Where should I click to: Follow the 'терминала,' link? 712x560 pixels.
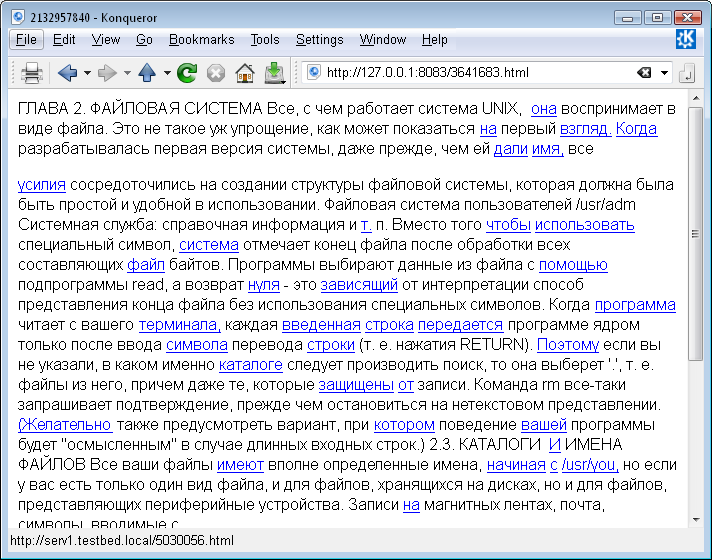[180, 325]
